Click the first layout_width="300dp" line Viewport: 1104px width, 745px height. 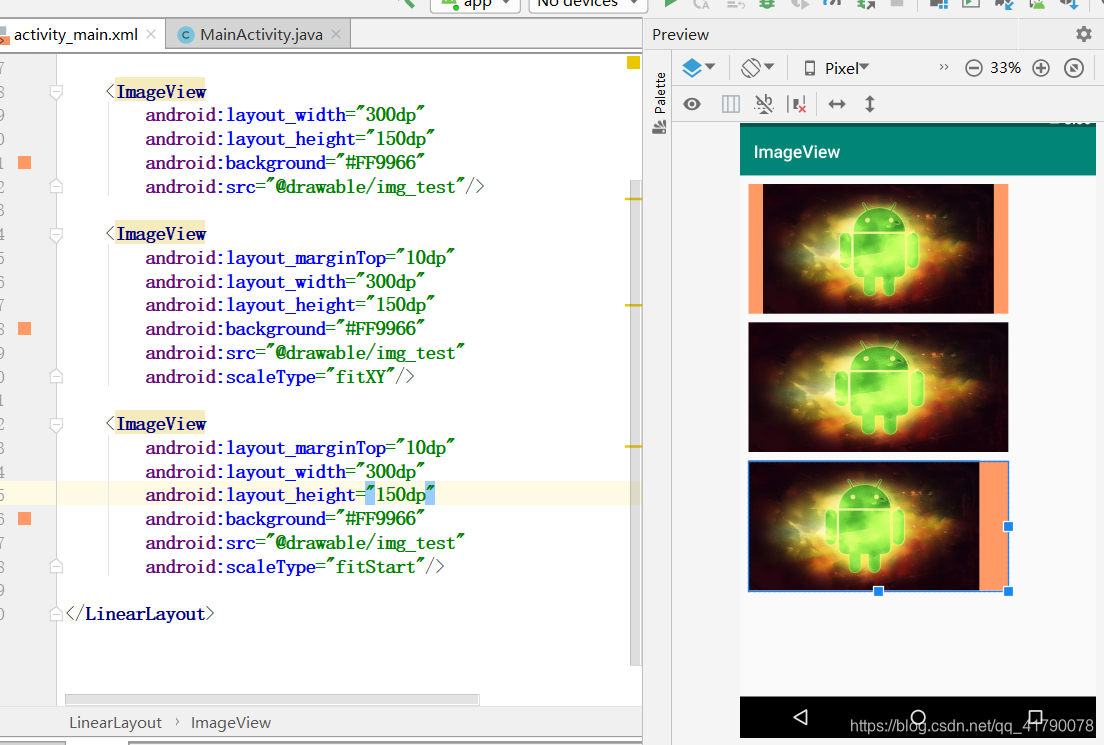284,115
